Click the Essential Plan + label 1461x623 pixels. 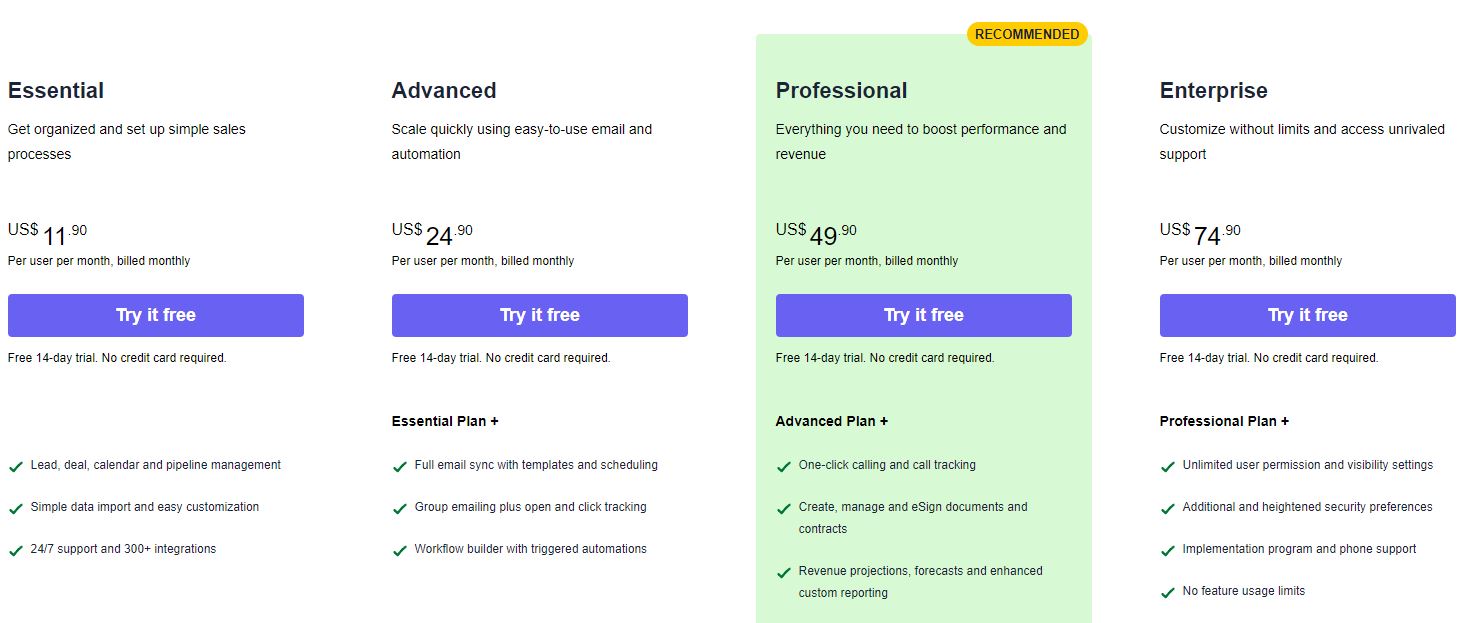(x=445, y=421)
